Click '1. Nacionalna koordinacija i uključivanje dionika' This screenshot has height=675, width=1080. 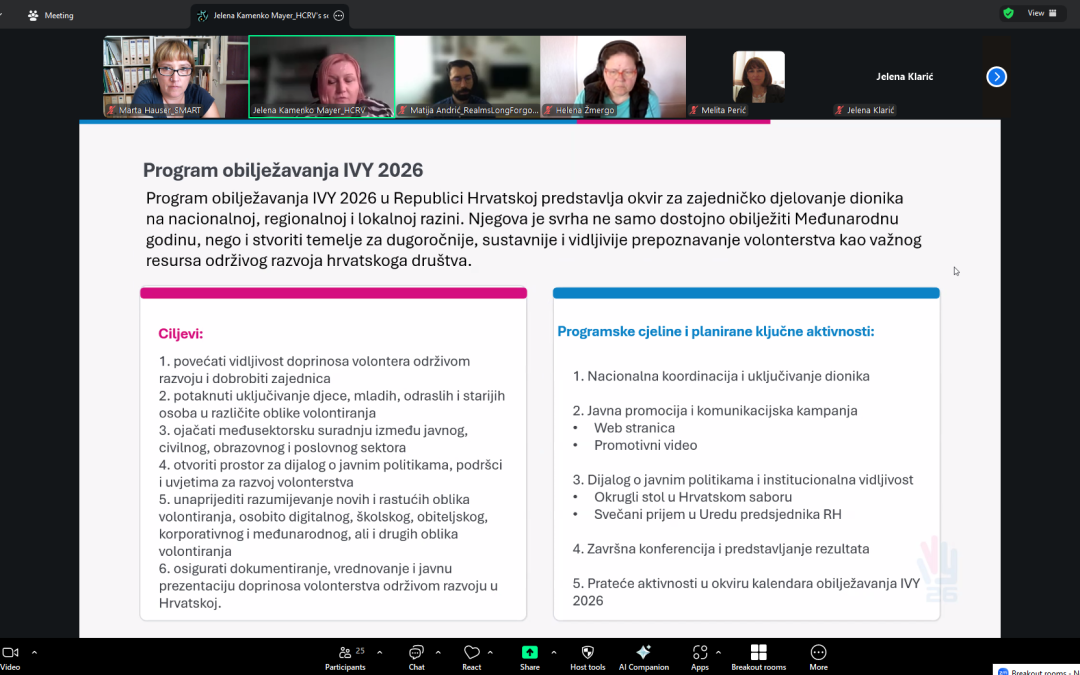721,376
